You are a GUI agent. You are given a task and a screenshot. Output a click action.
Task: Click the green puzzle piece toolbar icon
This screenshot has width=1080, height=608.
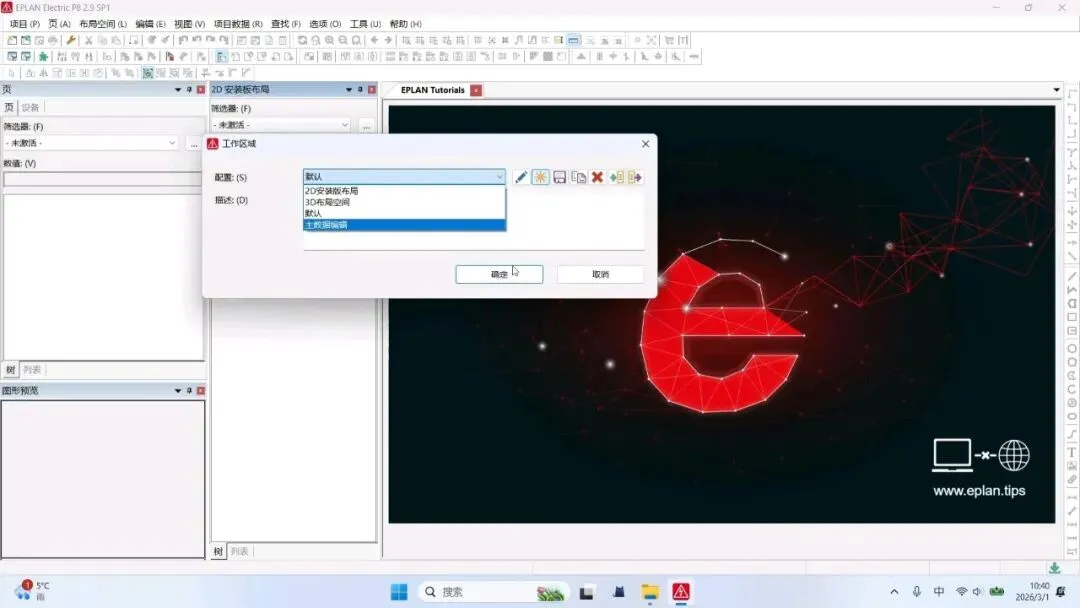point(43,56)
